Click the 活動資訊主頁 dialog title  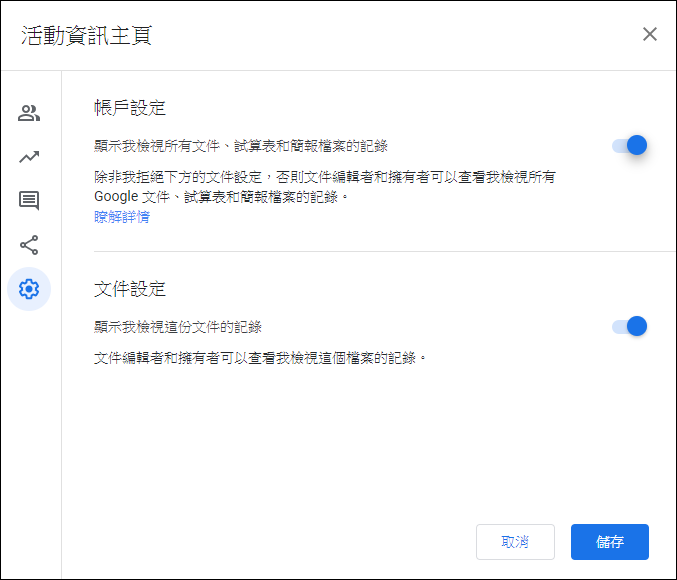[86, 35]
